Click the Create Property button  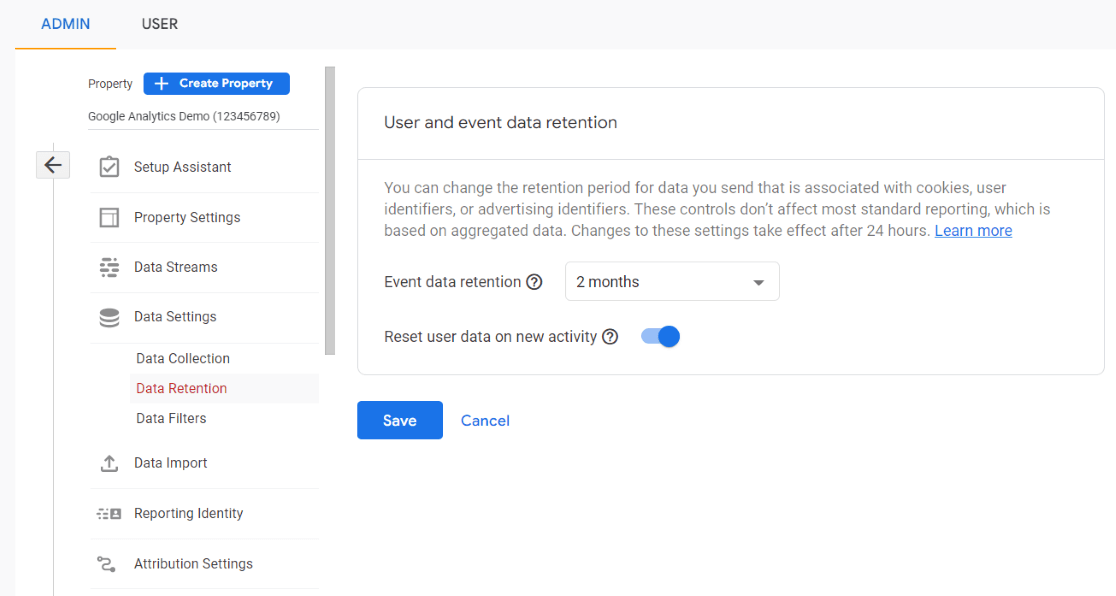click(x=216, y=83)
